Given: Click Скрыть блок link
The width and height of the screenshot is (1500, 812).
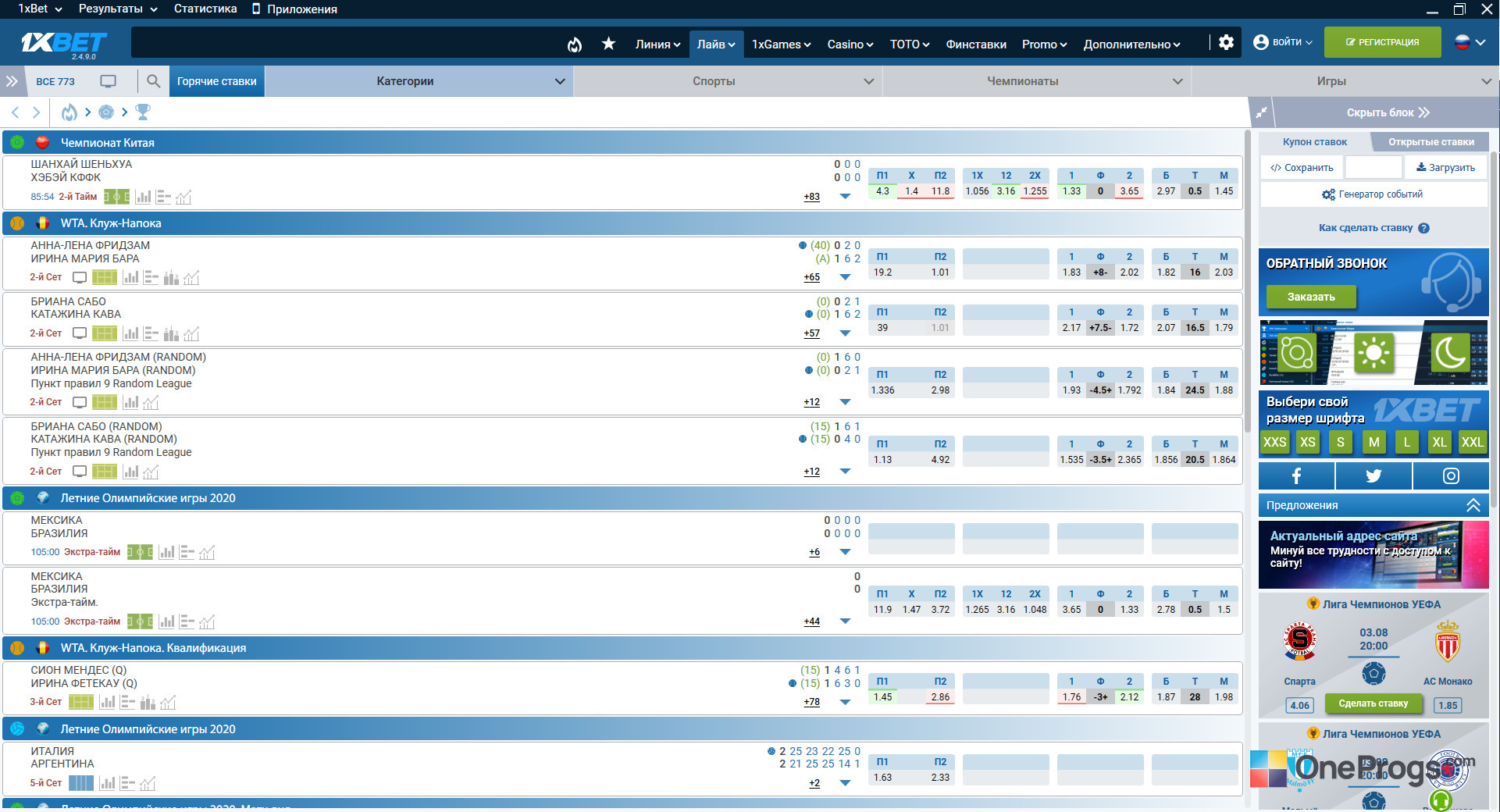Looking at the screenshot, I should 1388,112.
